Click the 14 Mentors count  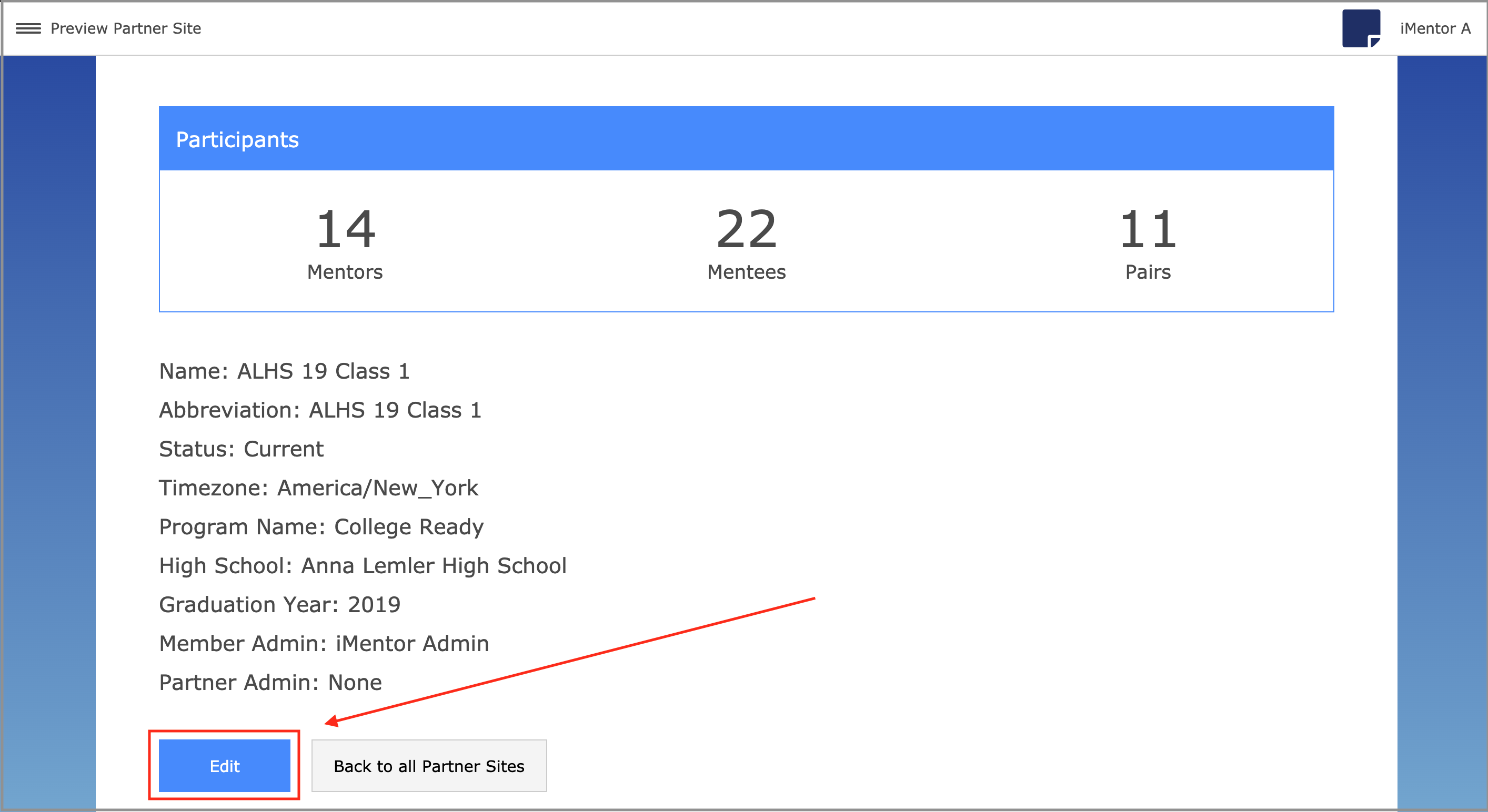pyautogui.click(x=345, y=229)
